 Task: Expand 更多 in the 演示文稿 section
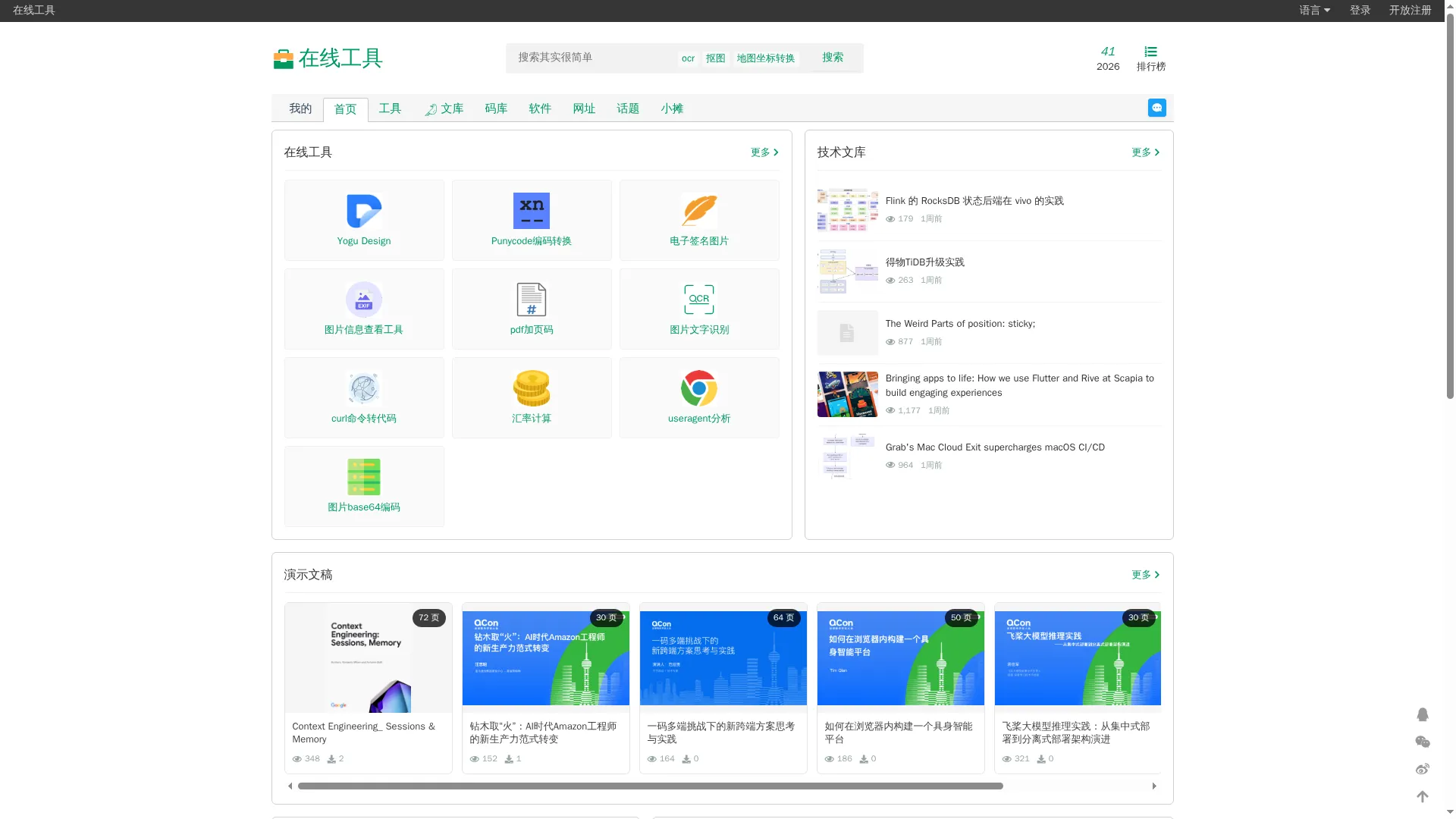(1145, 575)
